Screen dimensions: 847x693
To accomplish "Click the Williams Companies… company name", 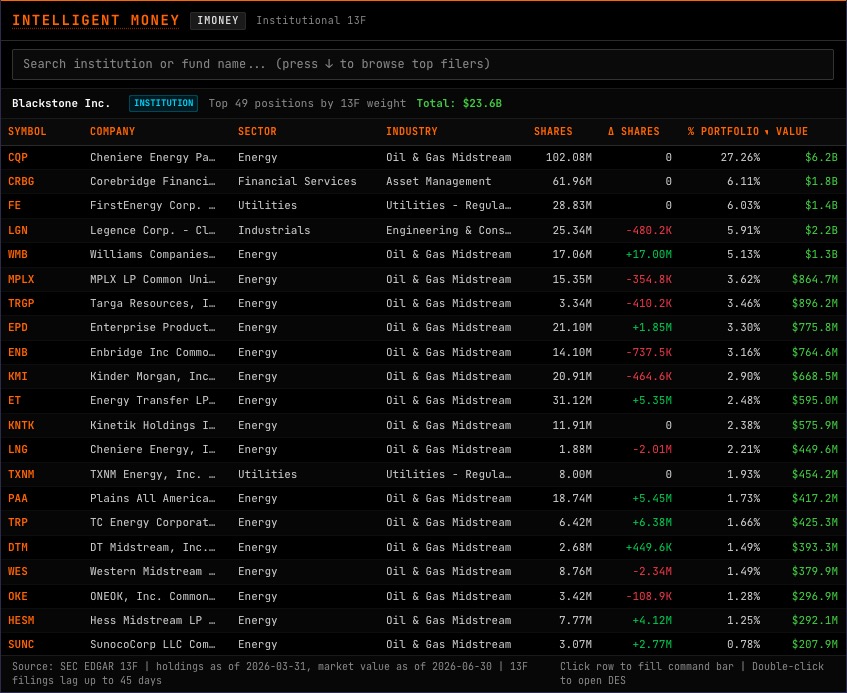I will (153, 254).
